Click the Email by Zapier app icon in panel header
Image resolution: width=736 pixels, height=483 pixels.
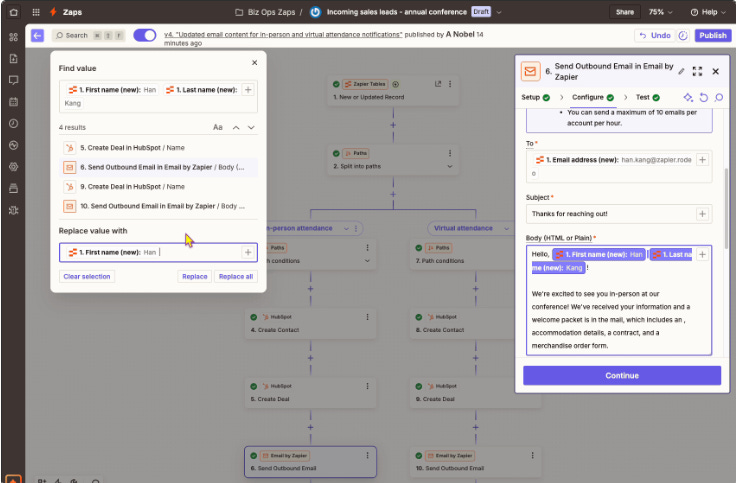(x=530, y=71)
